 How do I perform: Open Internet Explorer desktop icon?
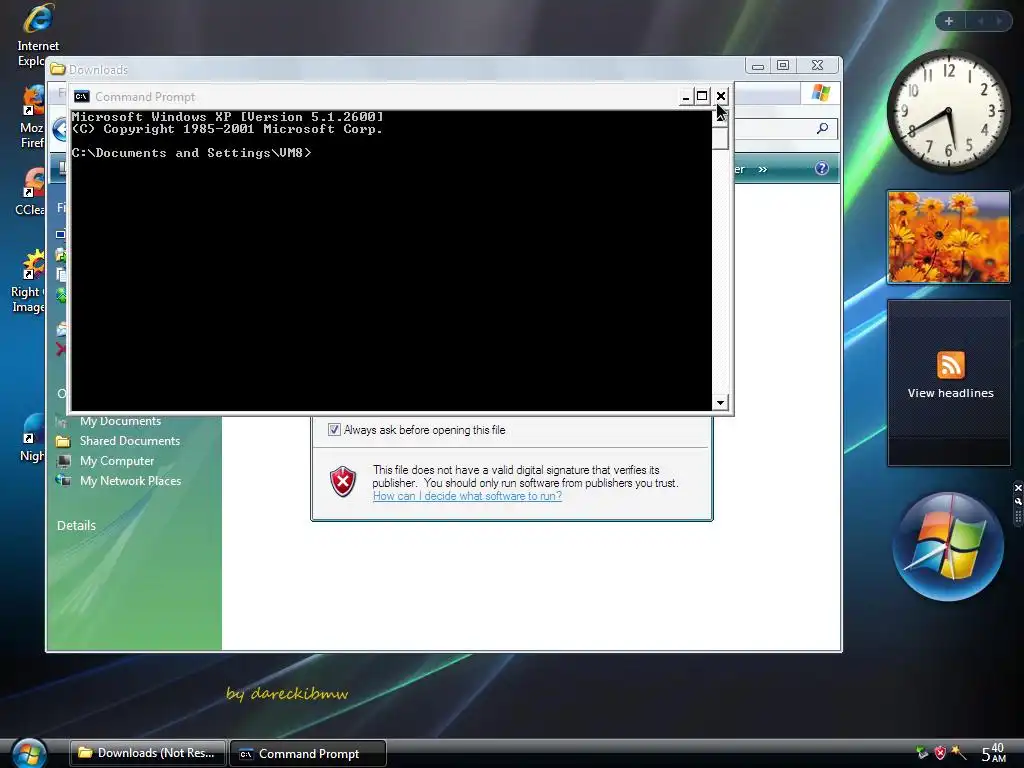(38, 34)
